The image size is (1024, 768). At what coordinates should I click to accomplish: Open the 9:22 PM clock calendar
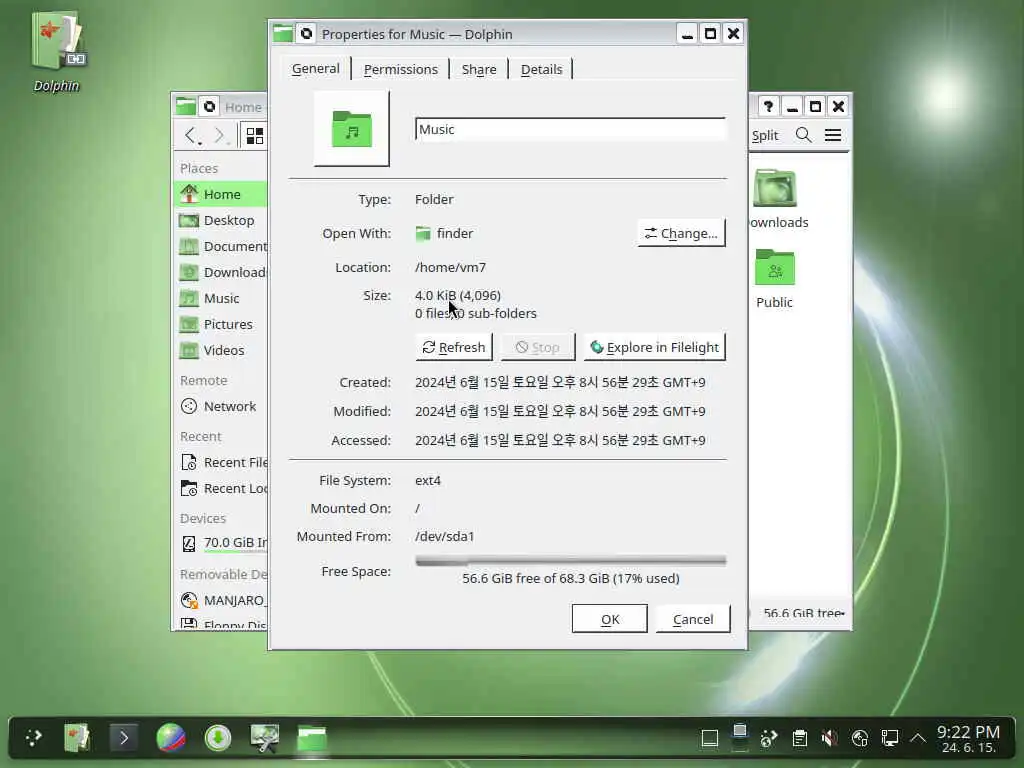[x=968, y=739]
